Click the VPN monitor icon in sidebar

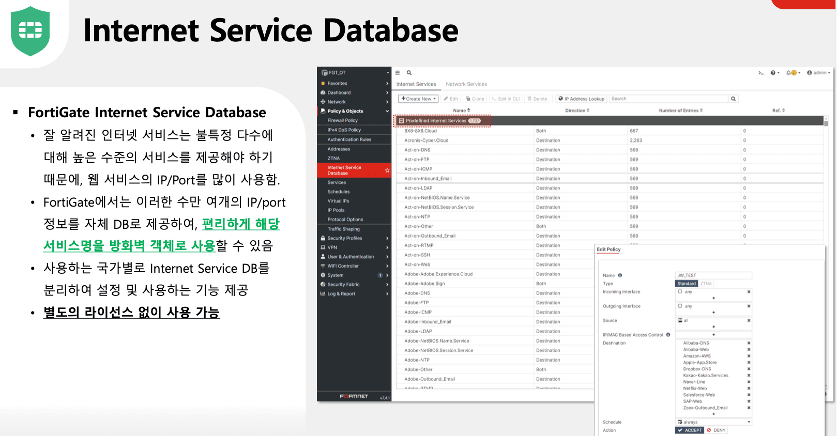[x=323, y=247]
